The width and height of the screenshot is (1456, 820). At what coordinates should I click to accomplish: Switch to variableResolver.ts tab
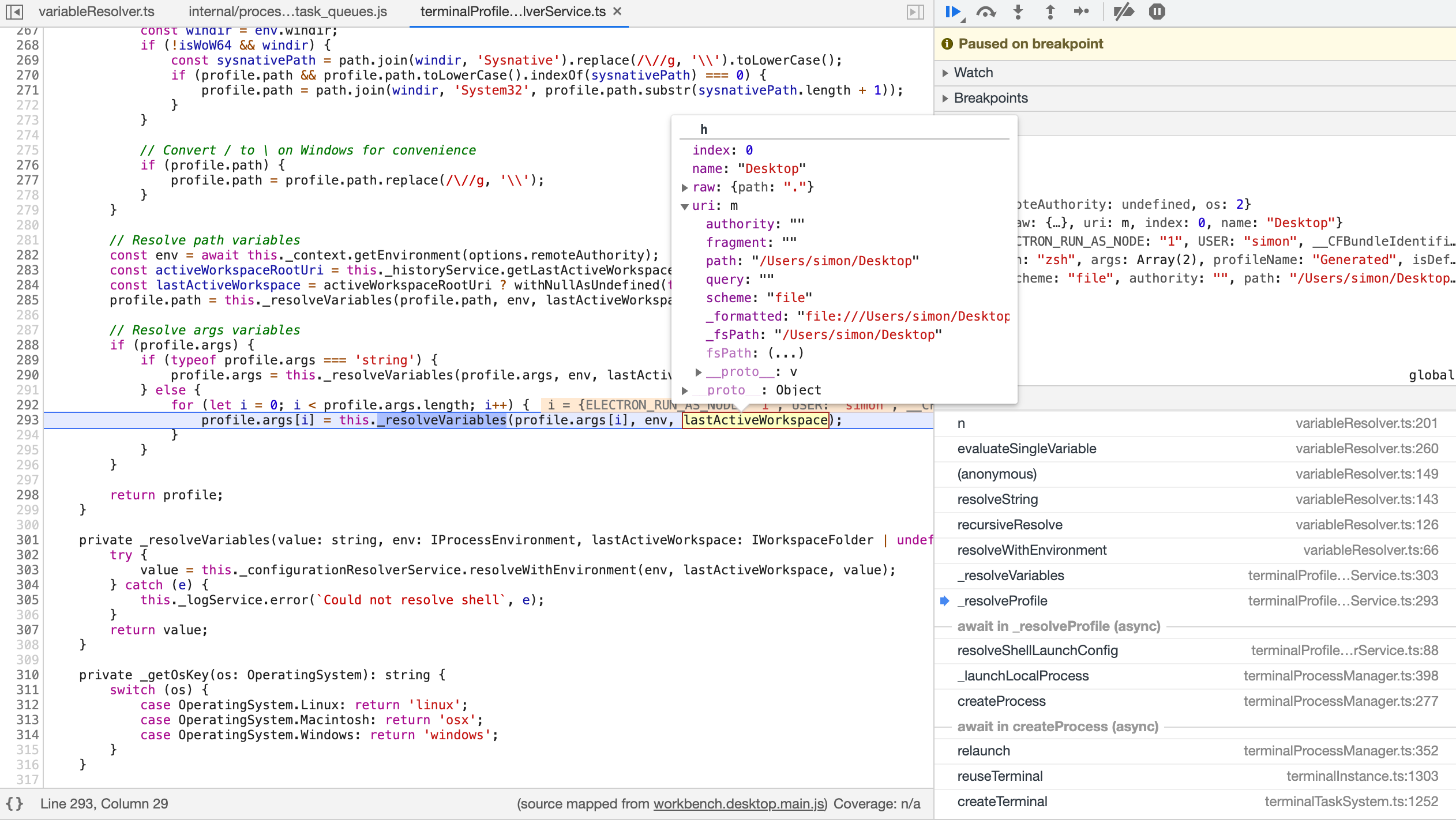(x=96, y=12)
